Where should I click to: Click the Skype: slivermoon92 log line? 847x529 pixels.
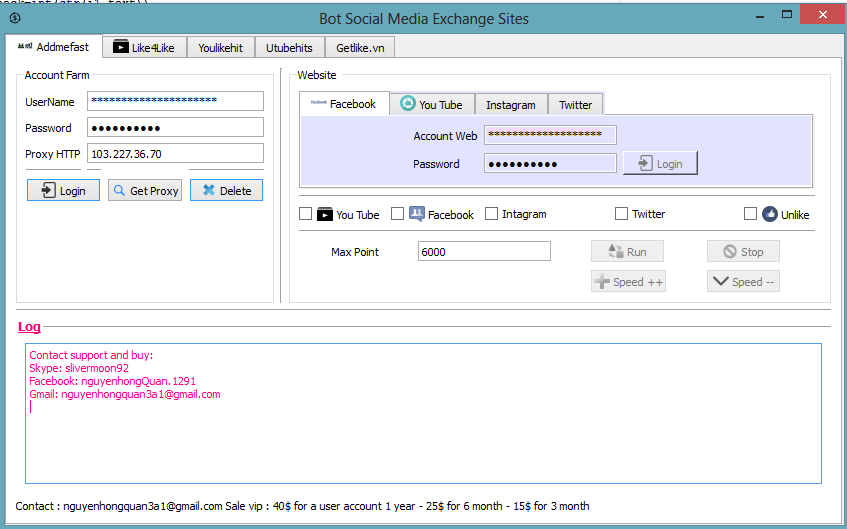(x=79, y=368)
